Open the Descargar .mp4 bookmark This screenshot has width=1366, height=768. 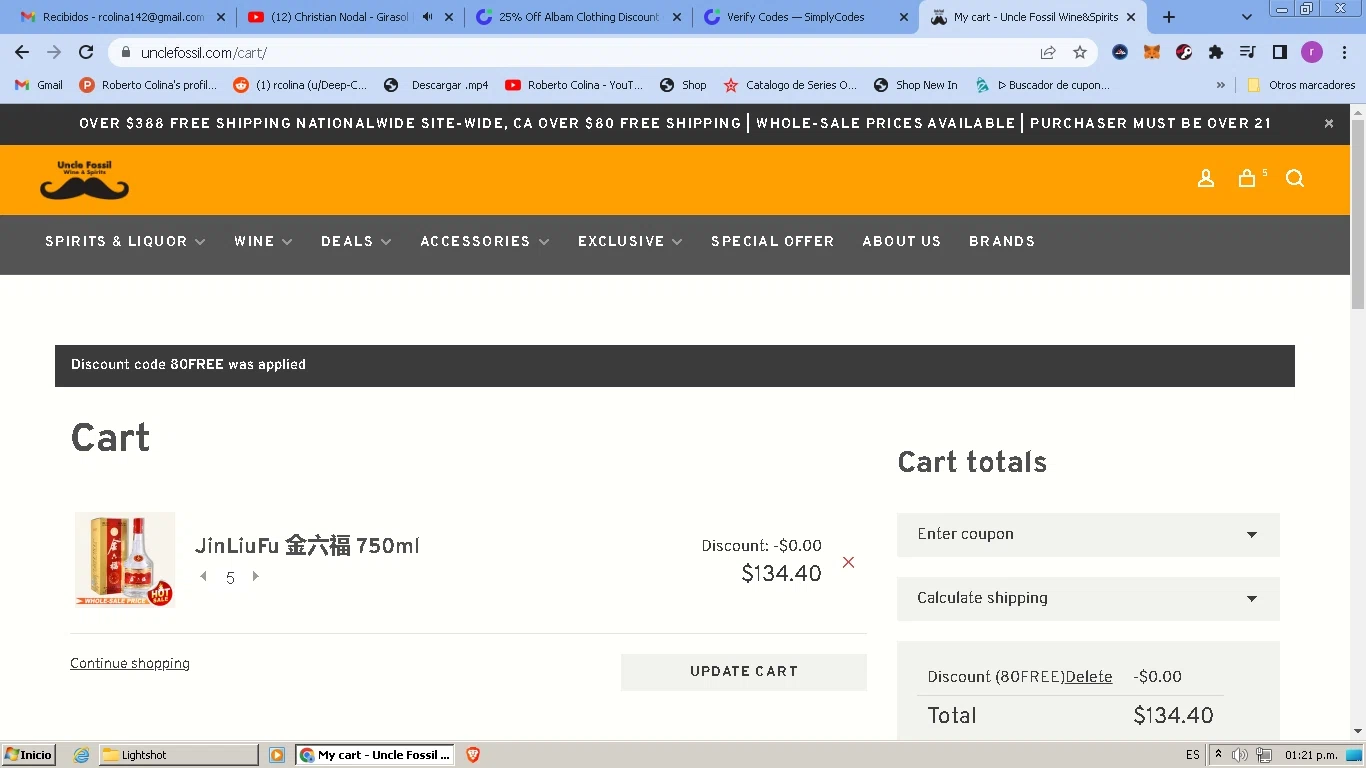click(x=436, y=85)
